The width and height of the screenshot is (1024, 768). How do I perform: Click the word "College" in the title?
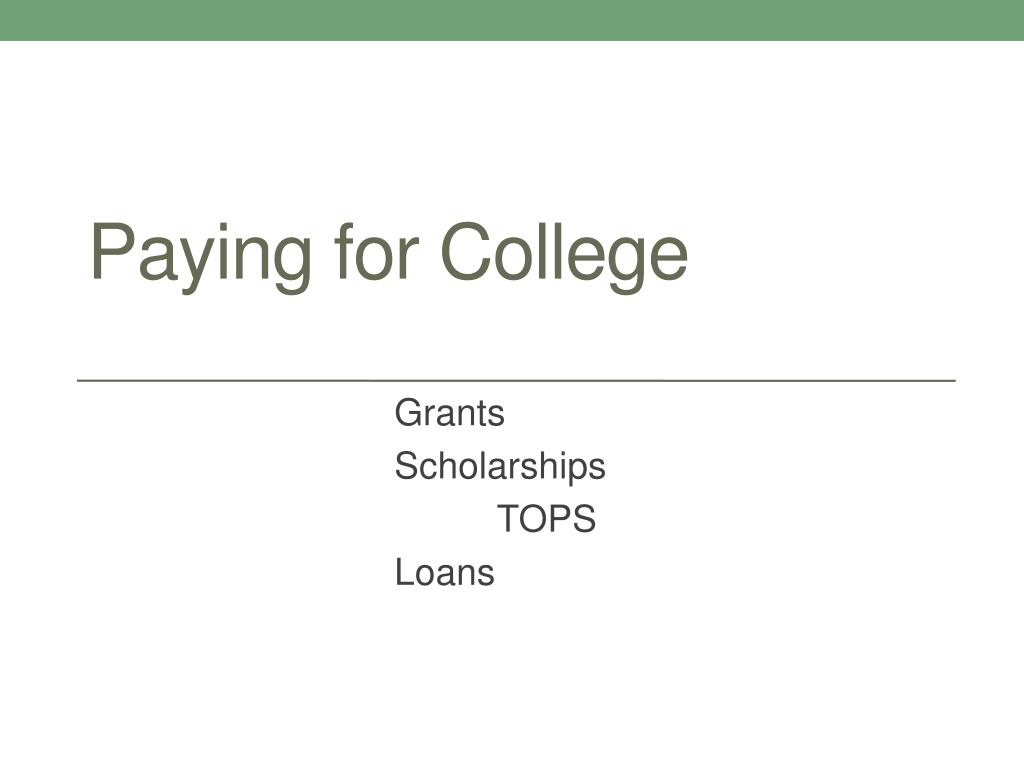point(565,256)
